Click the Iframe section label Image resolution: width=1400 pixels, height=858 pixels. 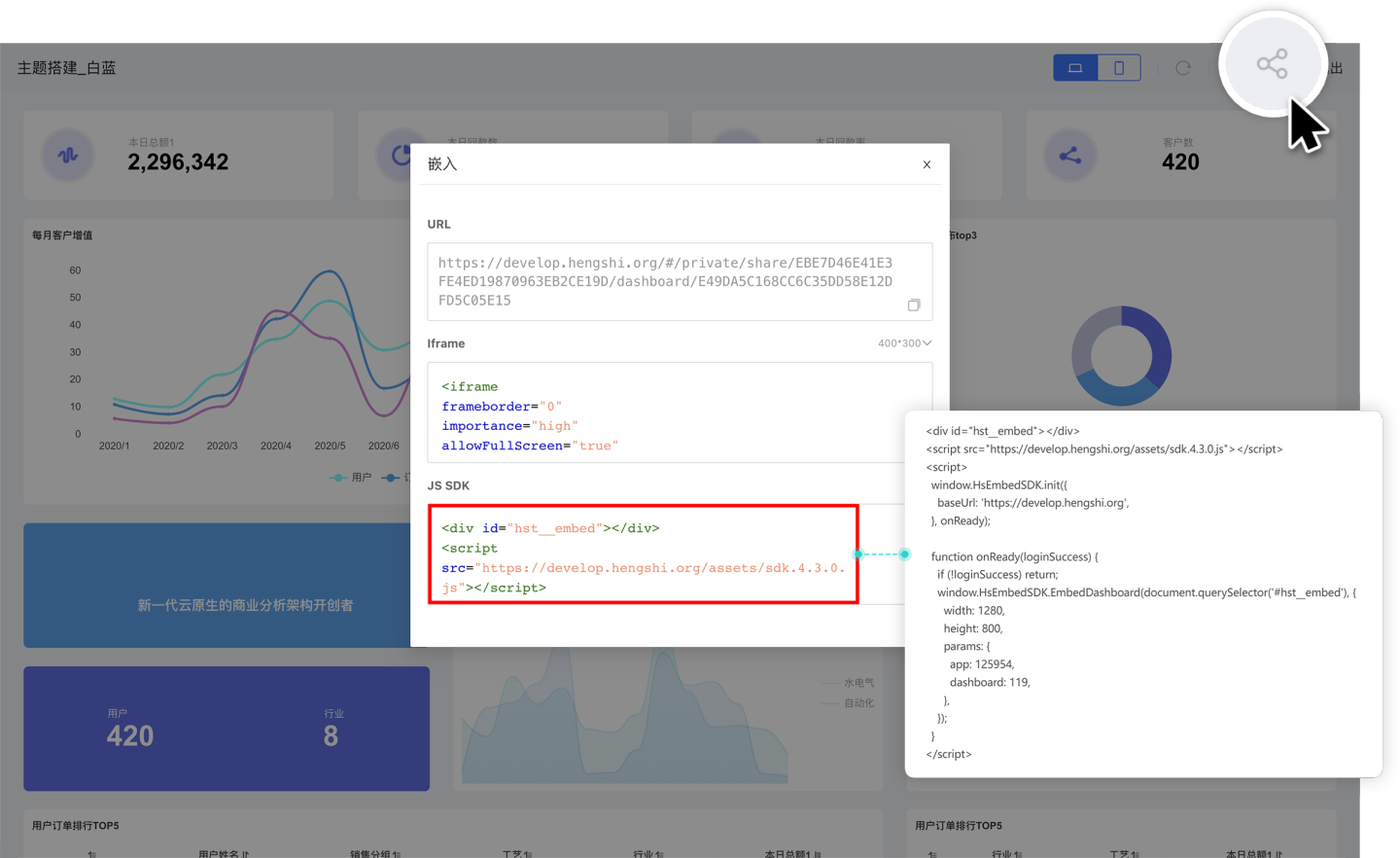(x=446, y=343)
